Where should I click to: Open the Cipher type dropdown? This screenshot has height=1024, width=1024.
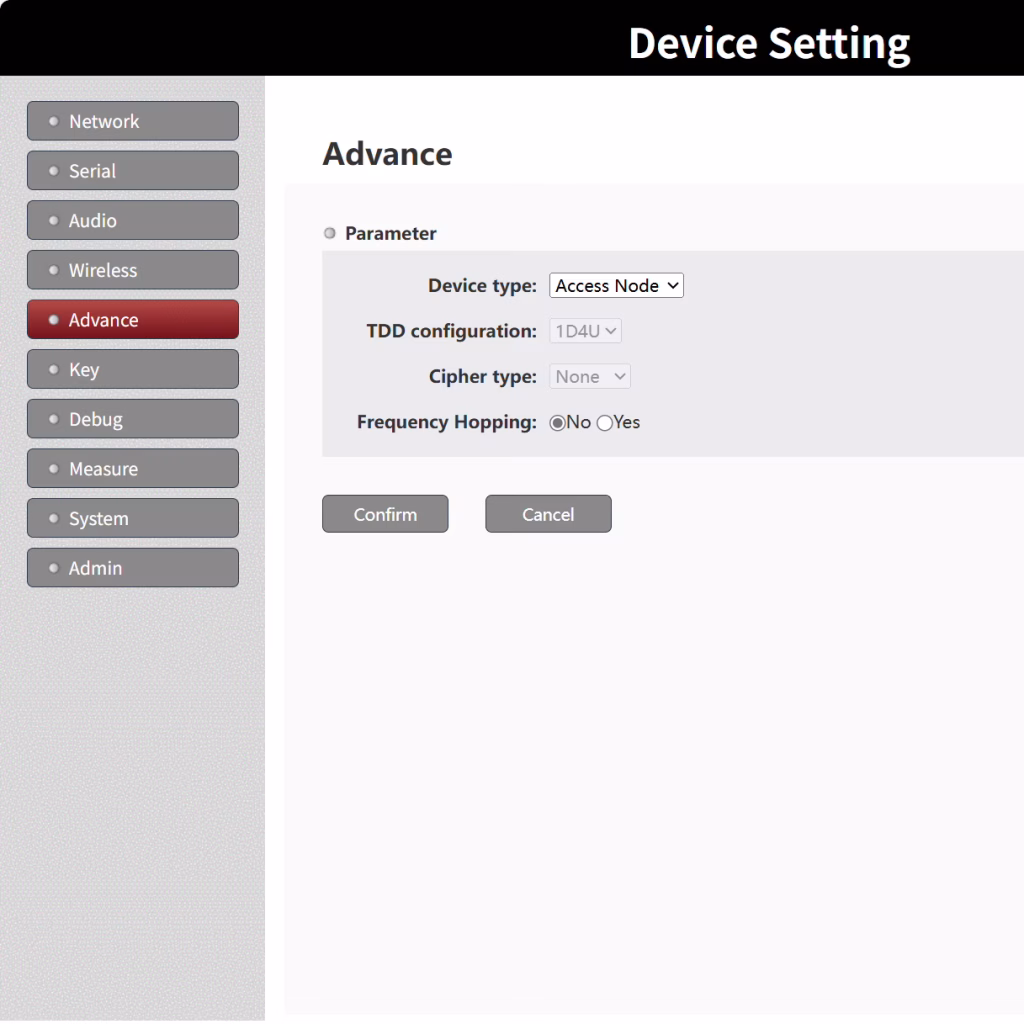point(589,376)
